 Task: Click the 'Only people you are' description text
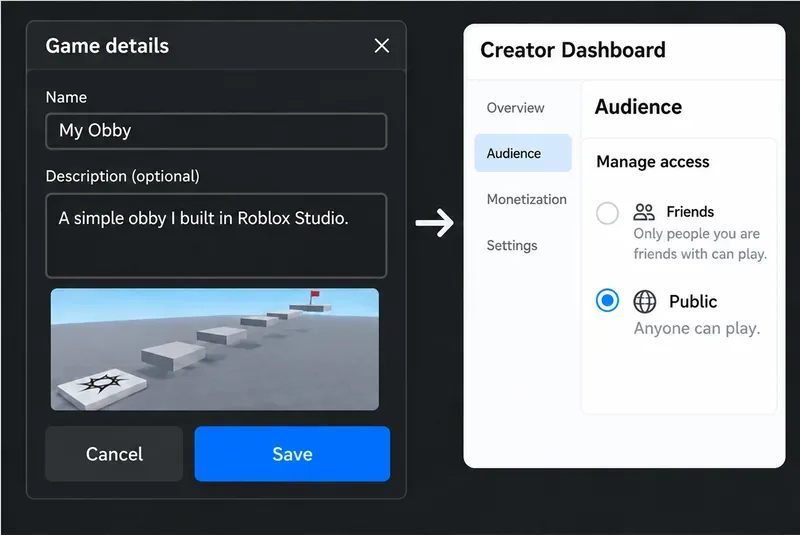pyautogui.click(x=696, y=234)
